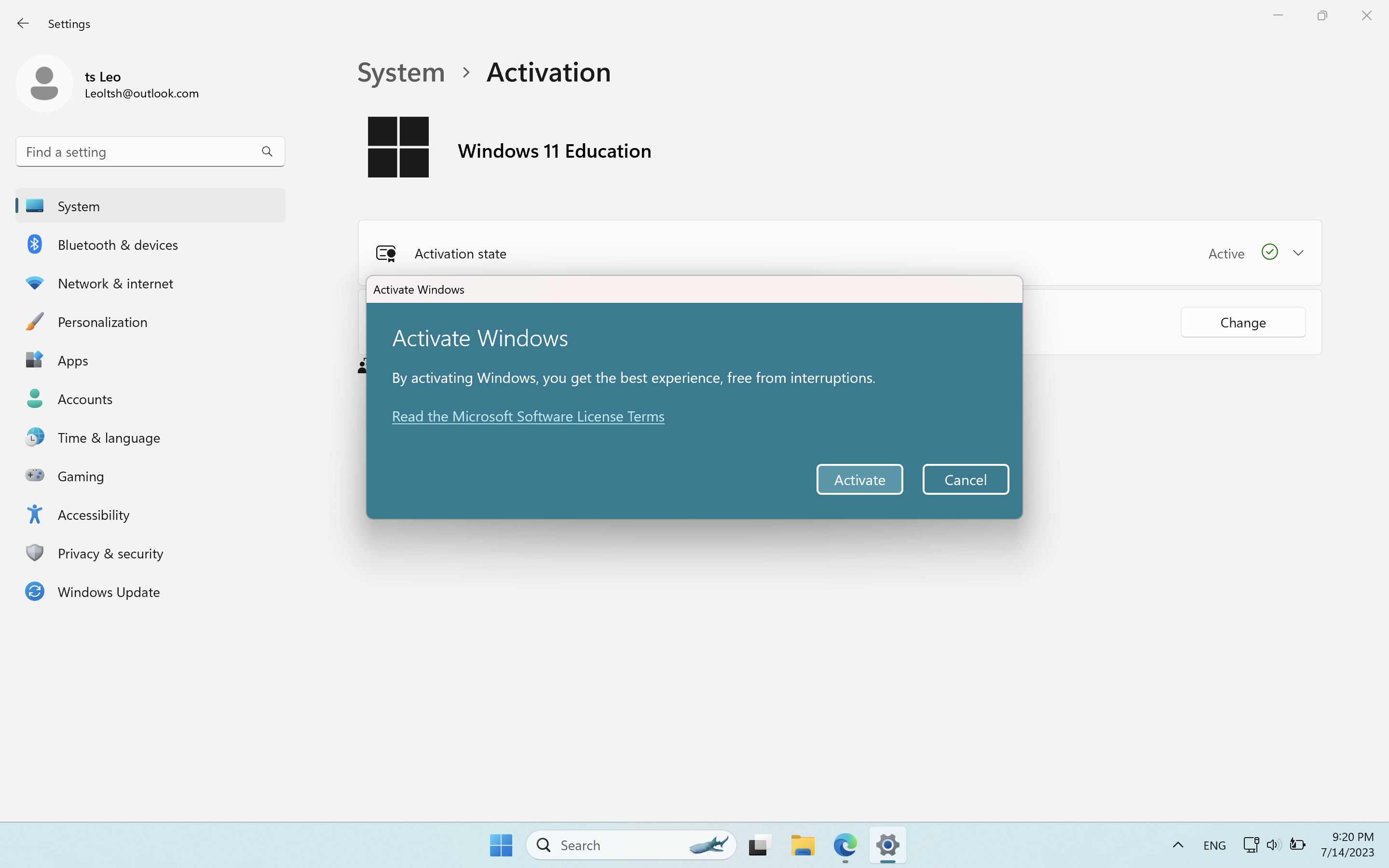This screenshot has width=1389, height=868.
Task: Click into the Find a setting box
Action: [138, 152]
